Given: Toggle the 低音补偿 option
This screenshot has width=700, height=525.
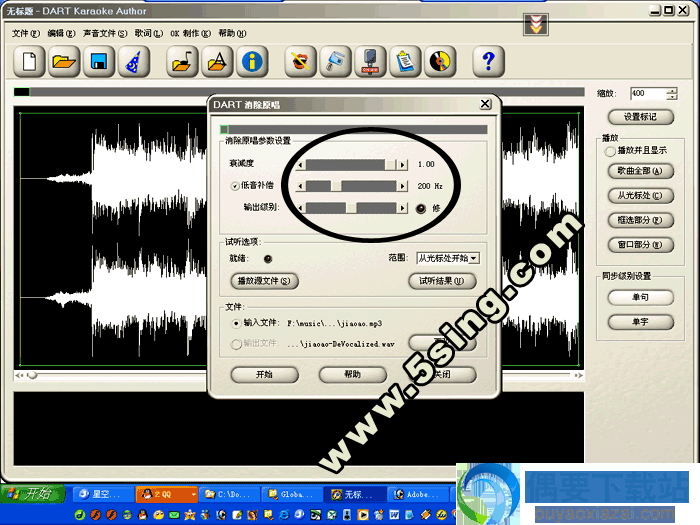Looking at the screenshot, I should pos(235,186).
